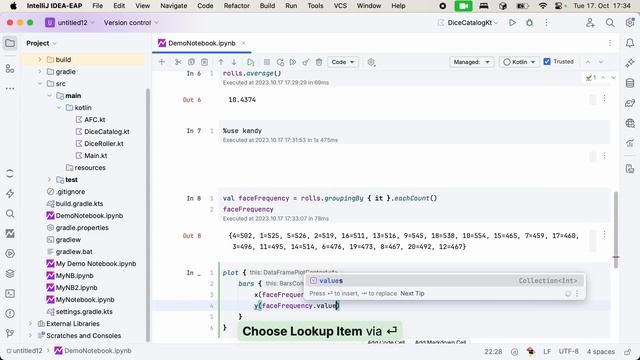The image size is (640, 360).
Task: Open the Code cell type dropdown
Action: coord(343,62)
